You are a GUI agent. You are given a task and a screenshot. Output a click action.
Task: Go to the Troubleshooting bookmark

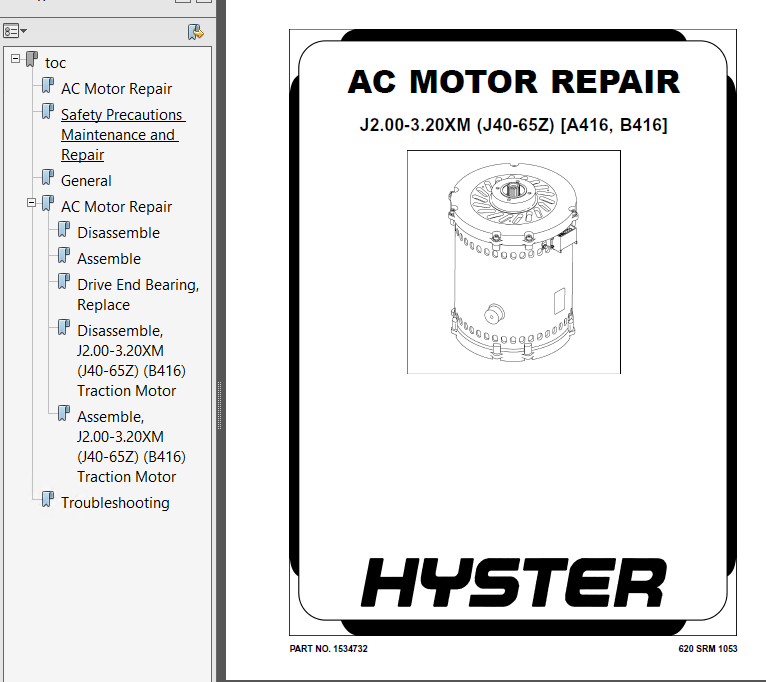[x=115, y=503]
